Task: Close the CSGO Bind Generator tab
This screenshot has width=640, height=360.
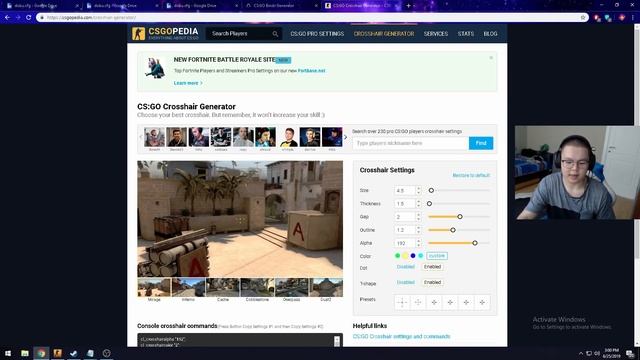Action: tap(316, 6)
